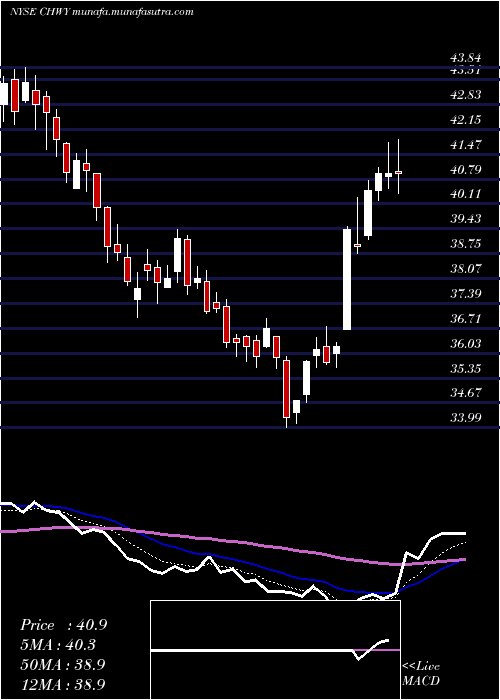This screenshot has width=500, height=700.
Task: Select the 43.84 price axis label
Action: click(466, 58)
